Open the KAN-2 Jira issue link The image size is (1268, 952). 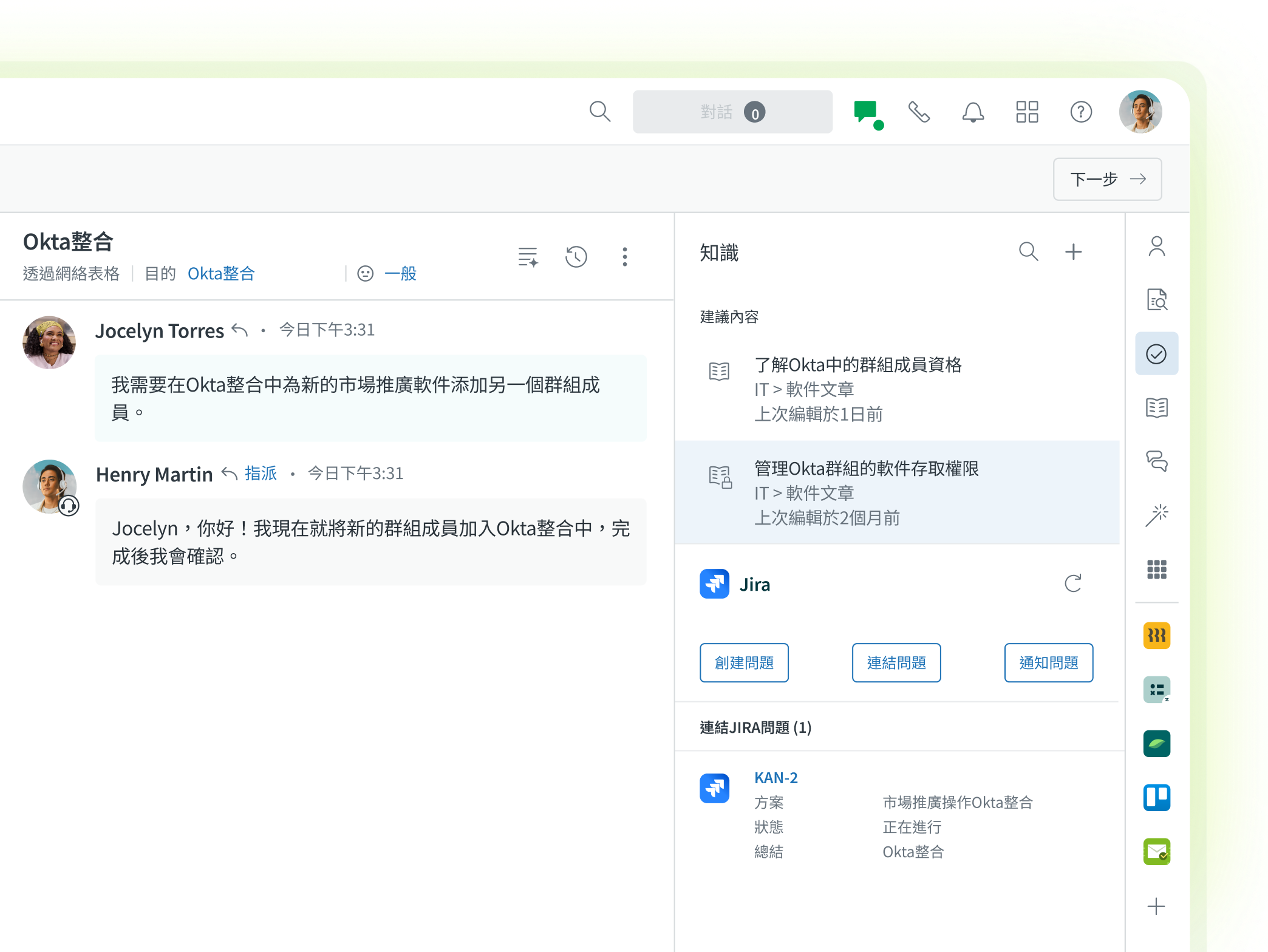click(775, 778)
